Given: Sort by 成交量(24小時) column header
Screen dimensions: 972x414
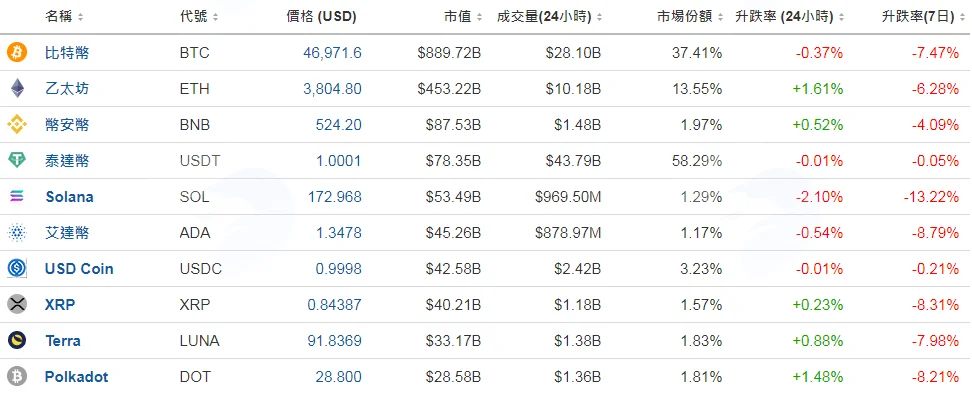Looking at the screenshot, I should pos(549,17).
